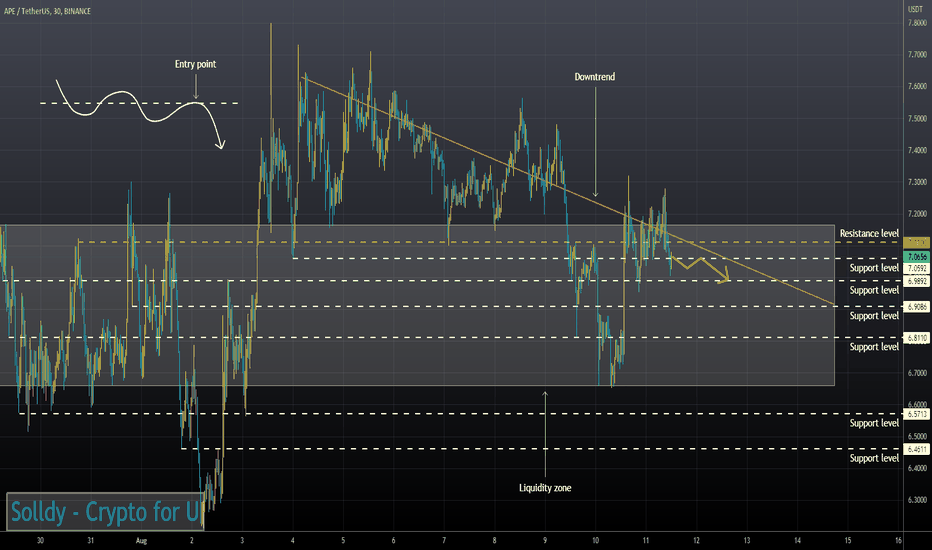Click the 7.0592 price tag

pos(916,269)
